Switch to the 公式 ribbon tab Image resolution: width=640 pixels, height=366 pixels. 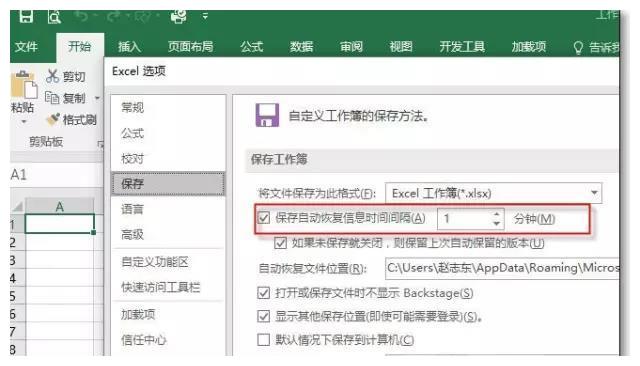coord(251,47)
